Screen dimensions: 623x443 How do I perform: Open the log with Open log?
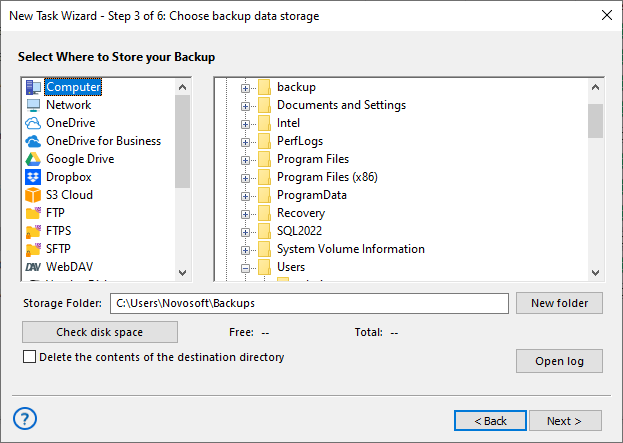[x=559, y=361]
